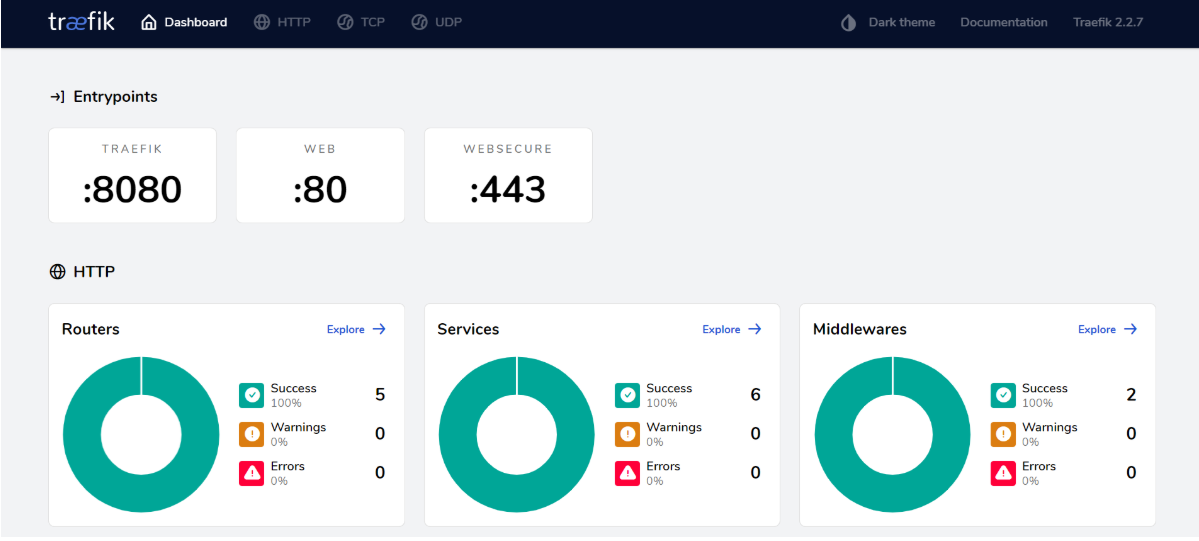This screenshot has height=541, width=1199.
Task: Click the Middlewares donut chart
Action: (x=892, y=434)
